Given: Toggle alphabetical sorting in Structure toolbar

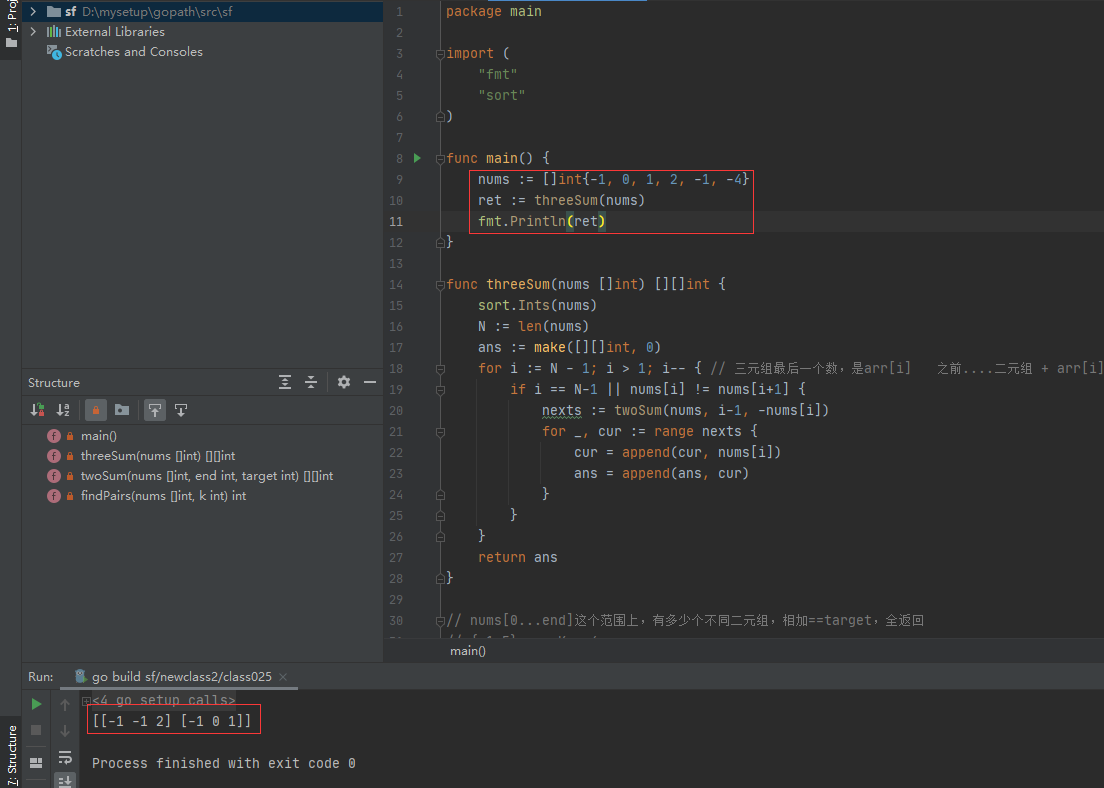Looking at the screenshot, I should pyautogui.click(x=63, y=410).
